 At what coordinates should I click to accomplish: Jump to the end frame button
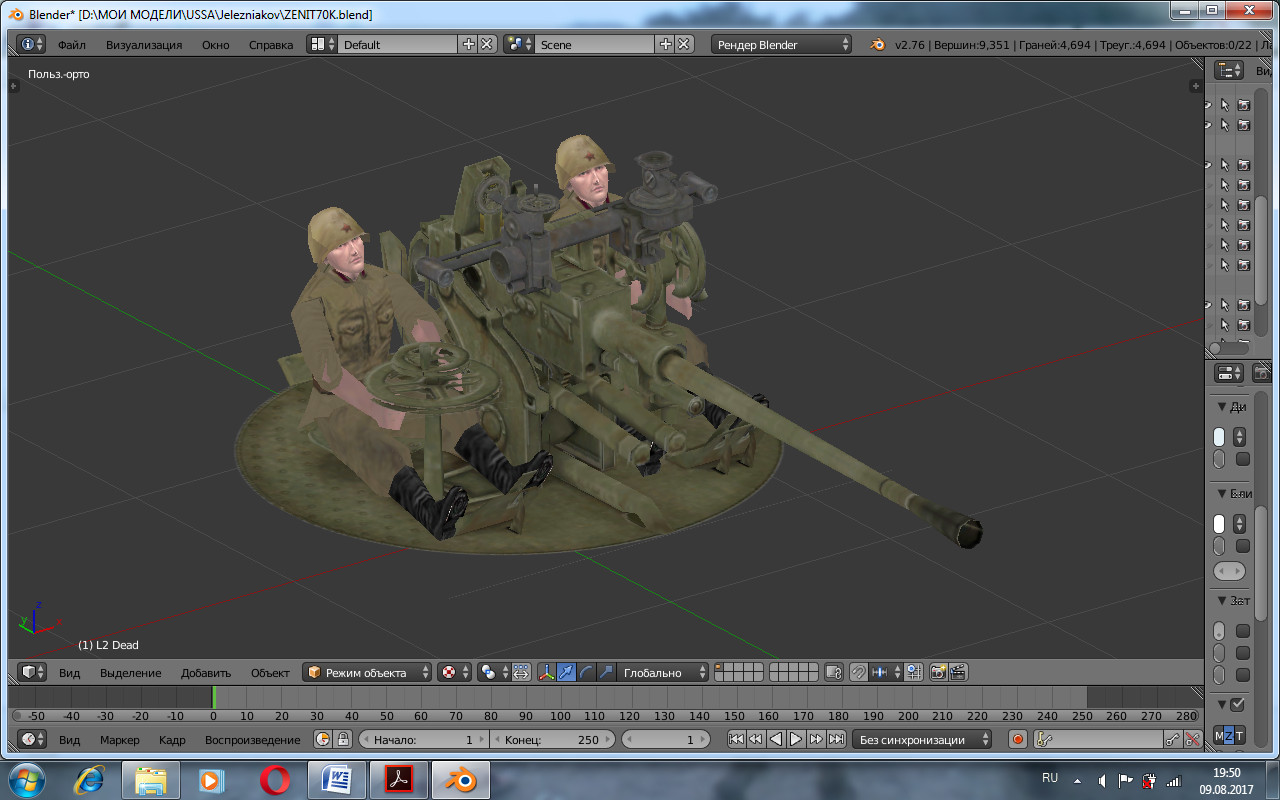click(x=836, y=739)
